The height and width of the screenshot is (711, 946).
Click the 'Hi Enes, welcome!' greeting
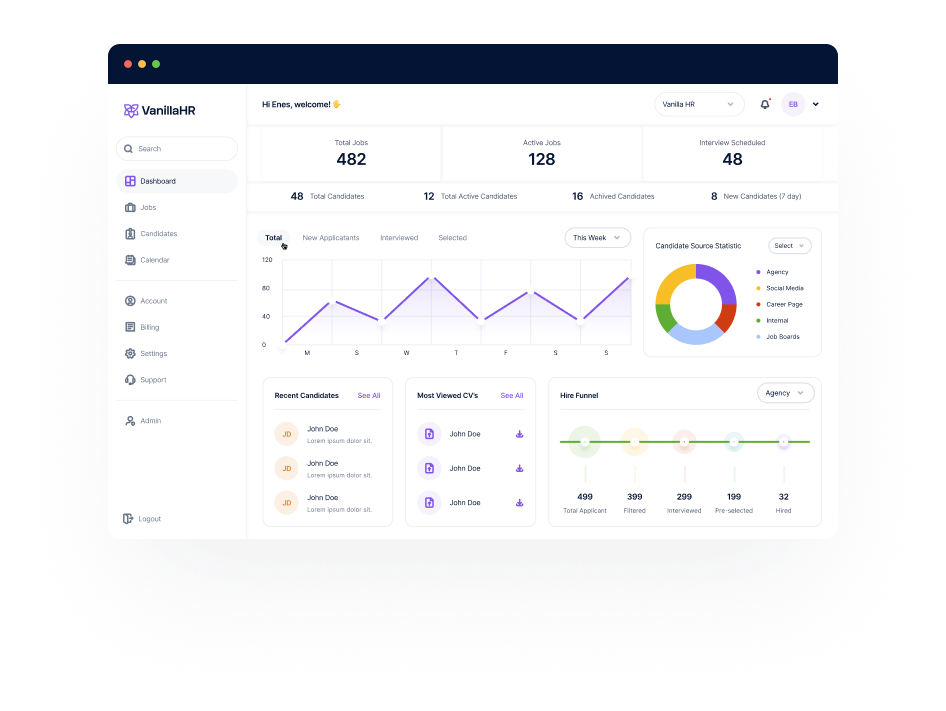[301, 104]
